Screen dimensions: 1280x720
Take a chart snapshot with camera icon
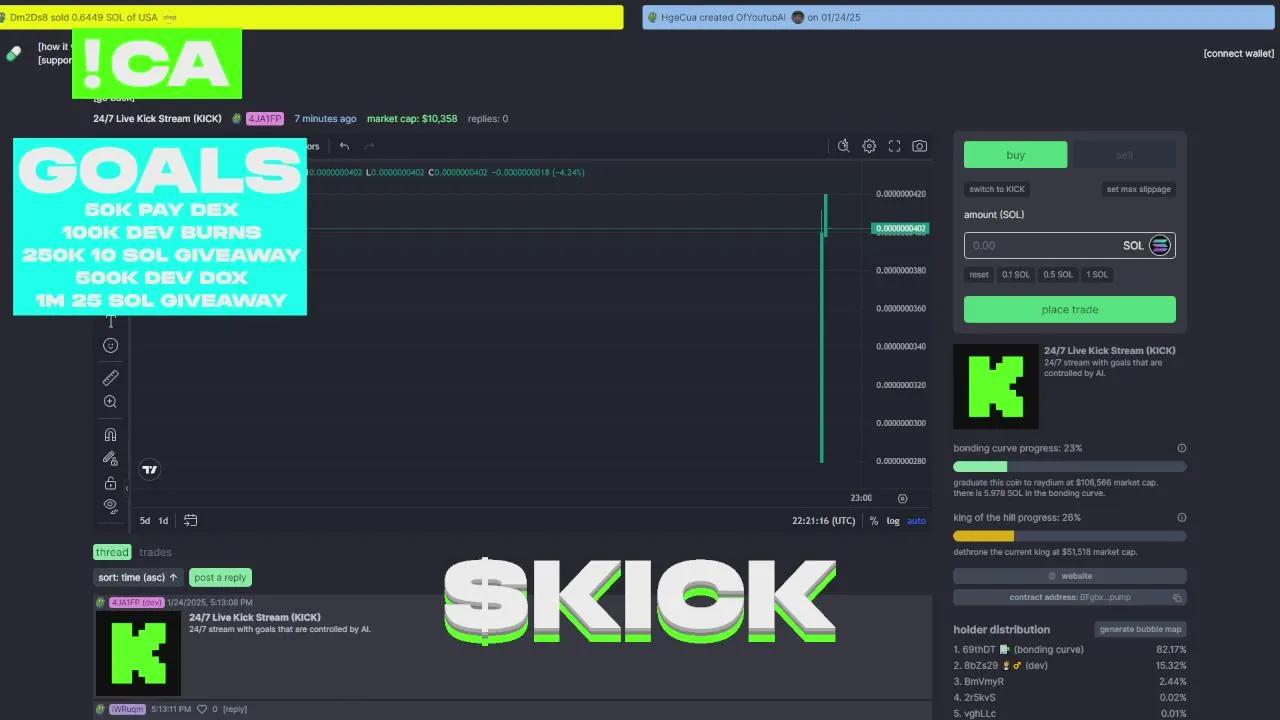[919, 146]
